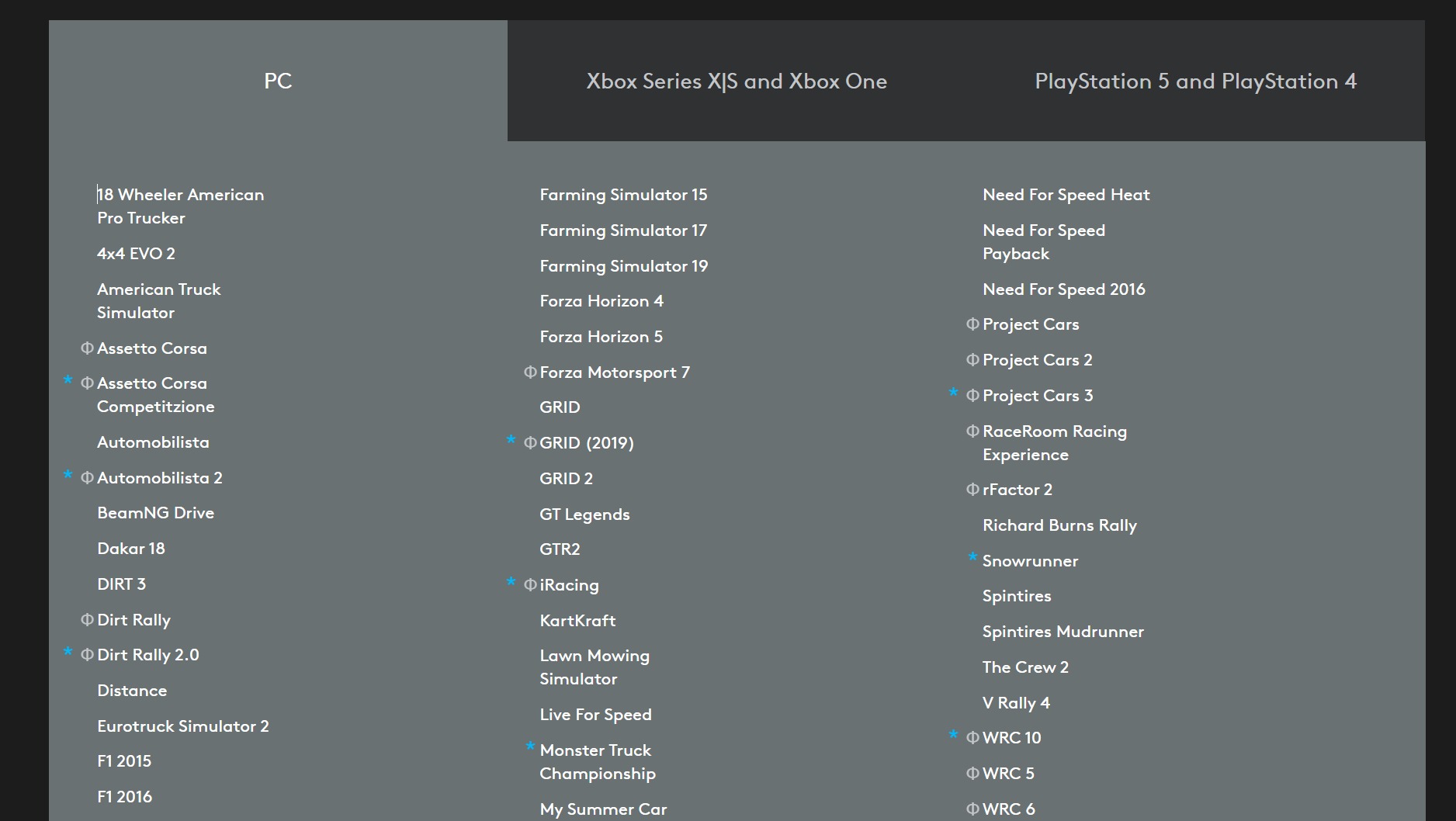Click American Truck Simulator in the list
This screenshot has height=821, width=1456.
point(159,301)
